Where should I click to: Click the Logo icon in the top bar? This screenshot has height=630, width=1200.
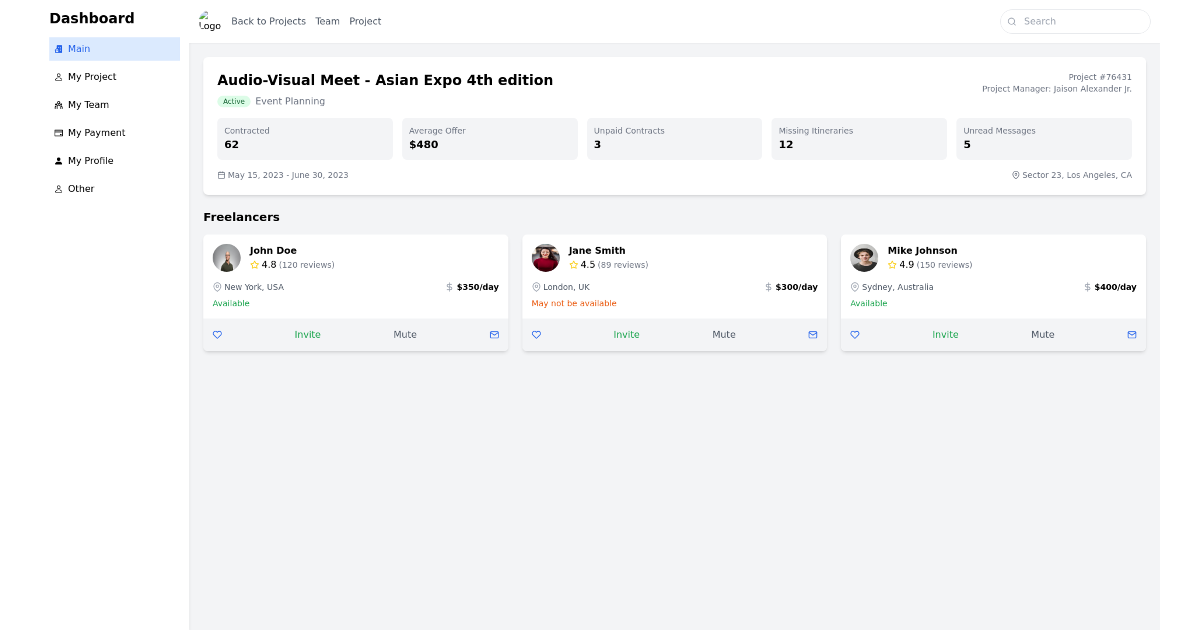(x=209, y=20)
